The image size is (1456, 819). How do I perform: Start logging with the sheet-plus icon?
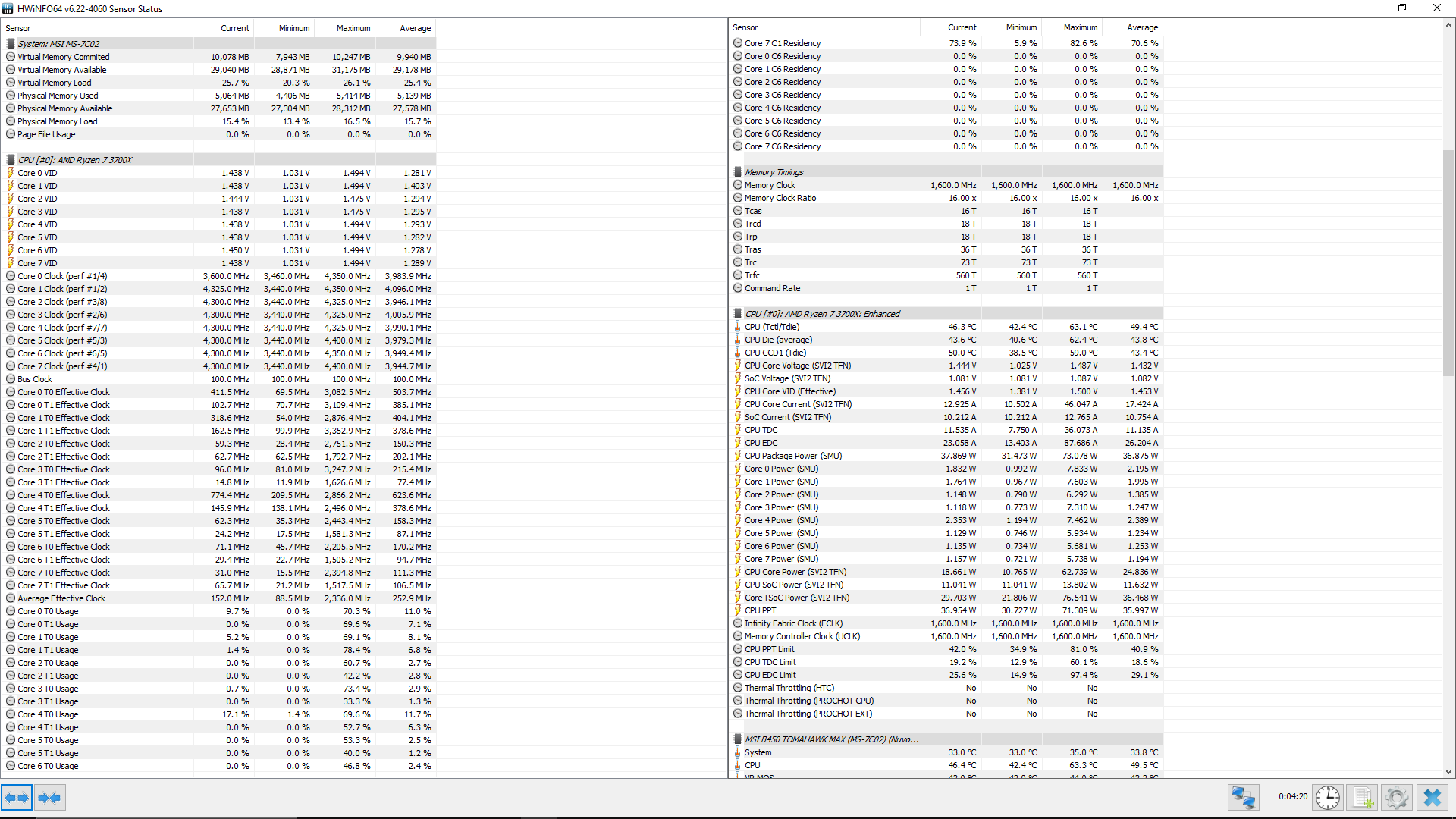1363,798
